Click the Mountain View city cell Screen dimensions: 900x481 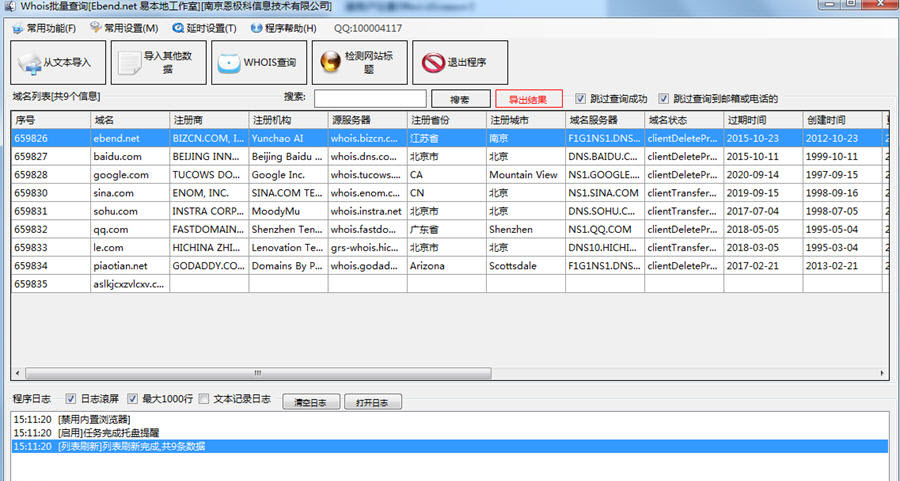526,175
